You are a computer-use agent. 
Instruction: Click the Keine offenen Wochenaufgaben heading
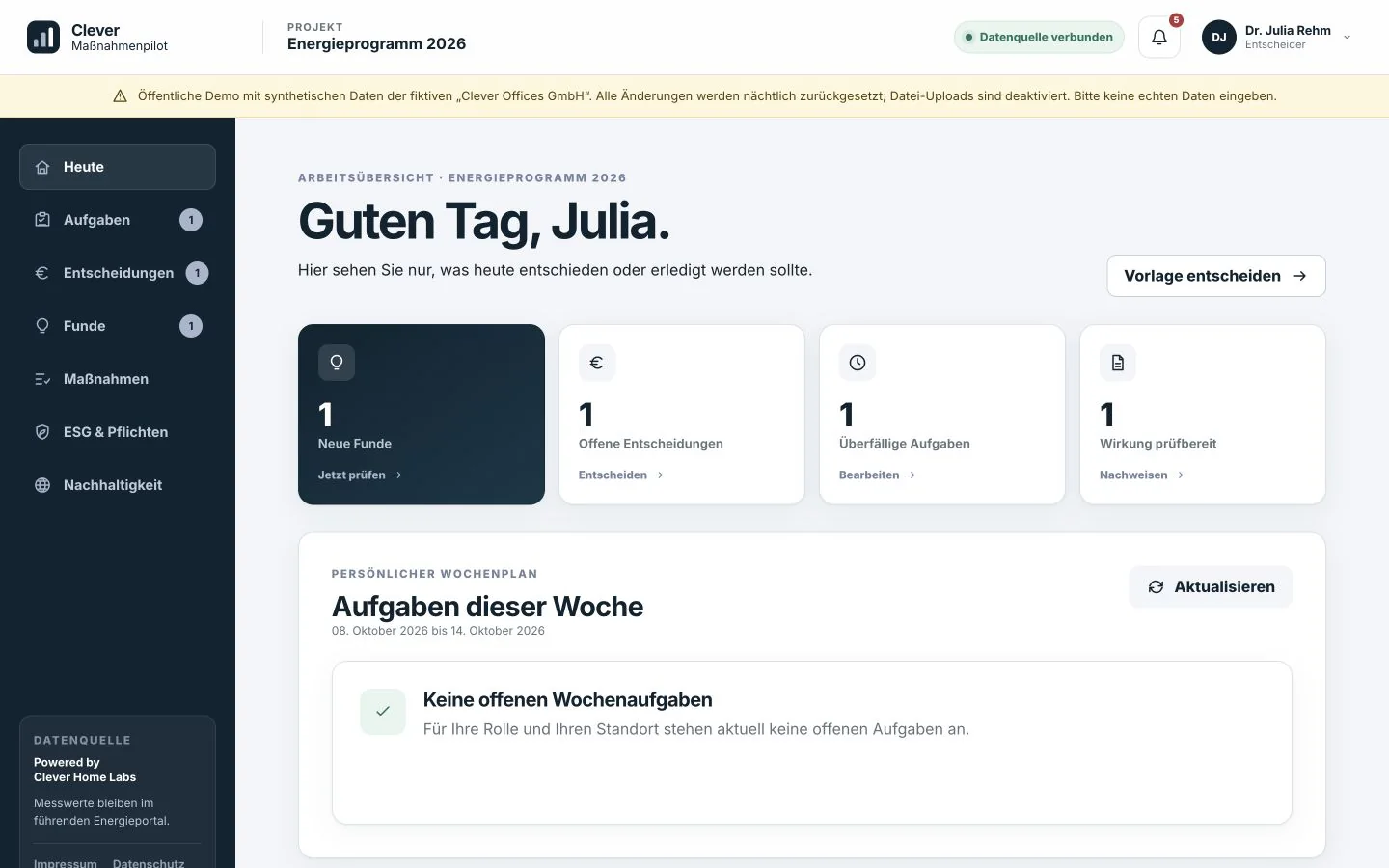click(x=568, y=700)
